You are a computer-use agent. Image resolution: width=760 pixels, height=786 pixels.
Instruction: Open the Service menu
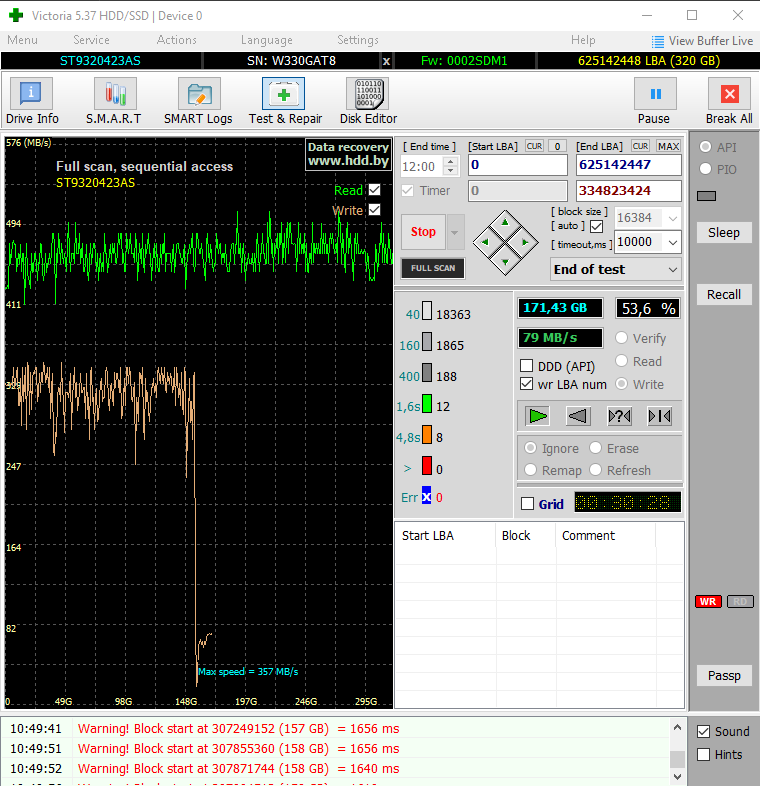pyautogui.click(x=91, y=40)
